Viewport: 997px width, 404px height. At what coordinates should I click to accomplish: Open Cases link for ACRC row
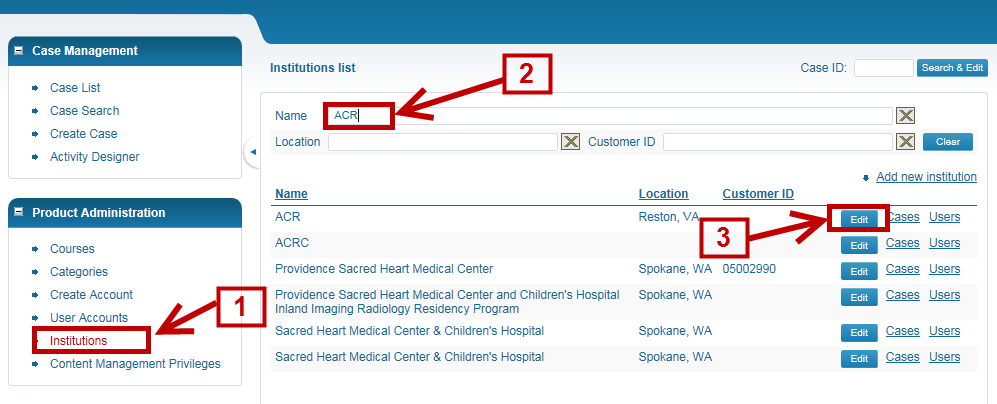click(x=902, y=243)
